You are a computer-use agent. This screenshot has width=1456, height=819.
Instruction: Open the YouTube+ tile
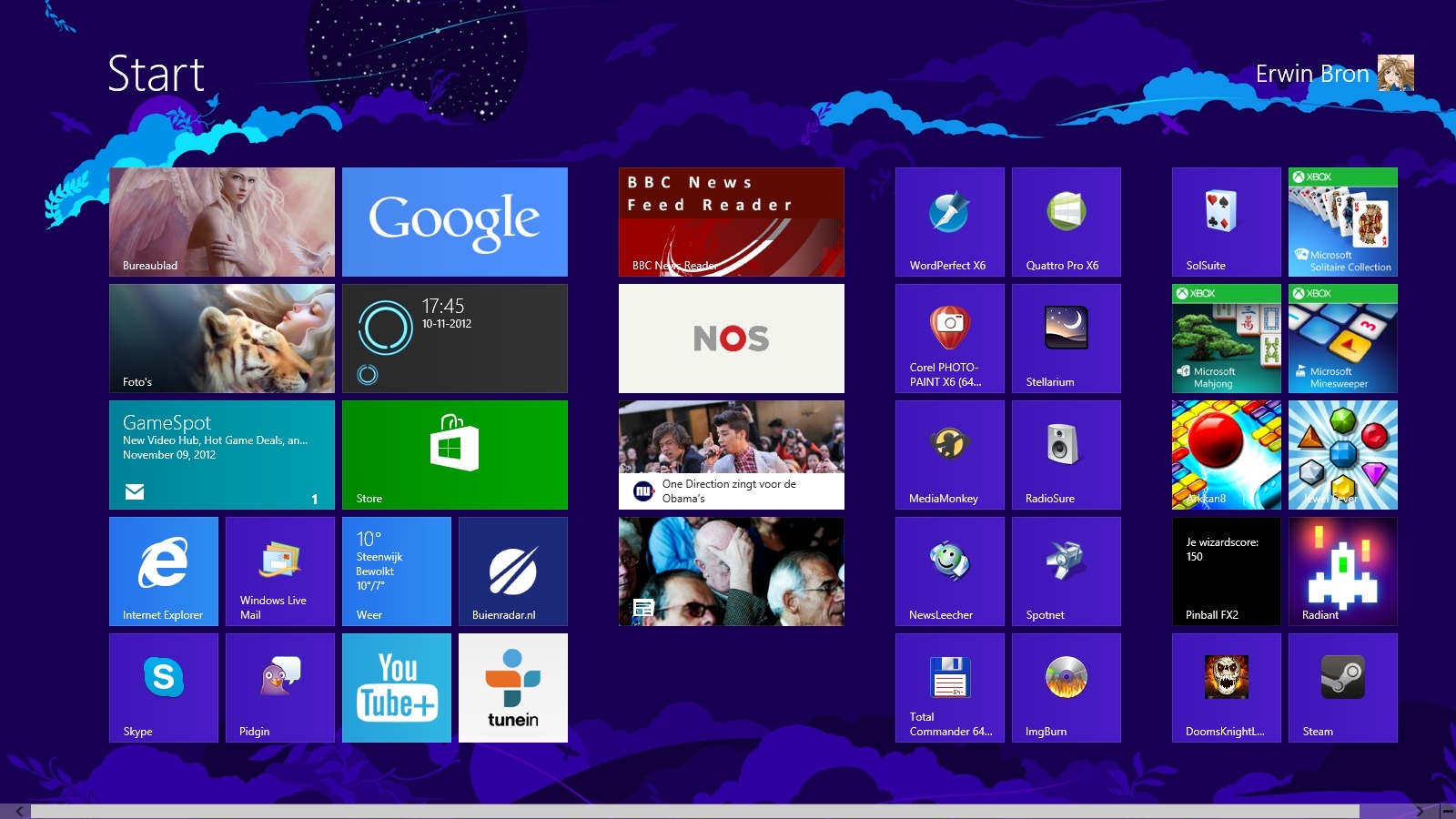[397, 688]
